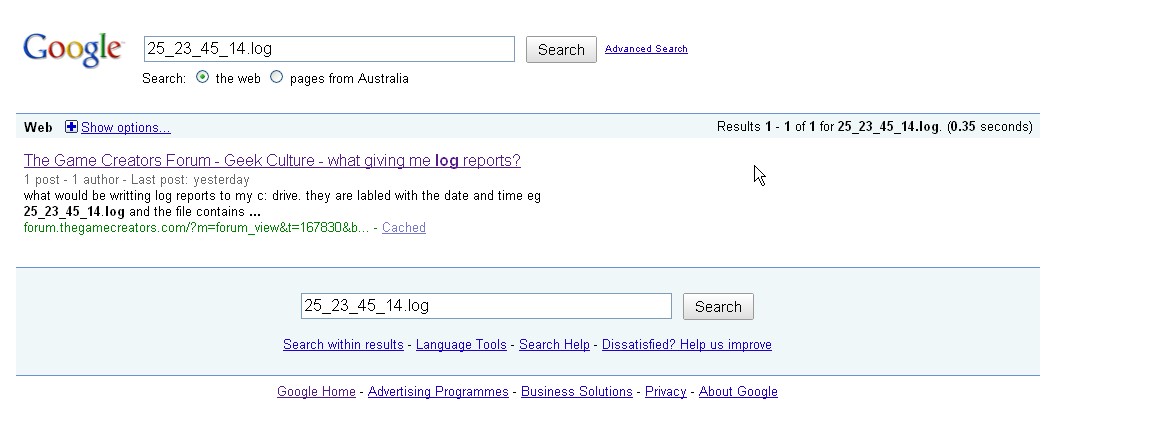Open Search within results link
1152x428 pixels.
point(343,345)
